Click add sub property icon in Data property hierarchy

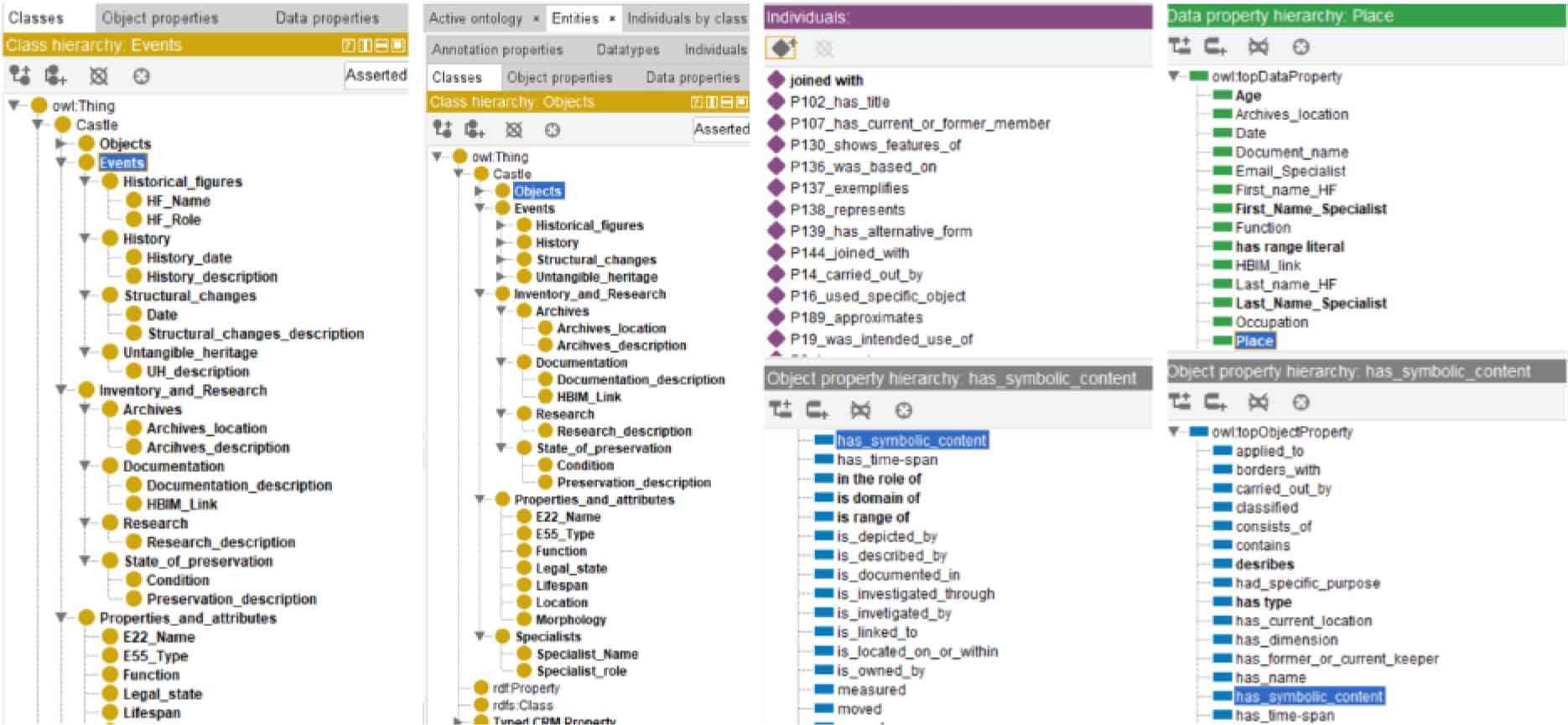(x=1180, y=47)
